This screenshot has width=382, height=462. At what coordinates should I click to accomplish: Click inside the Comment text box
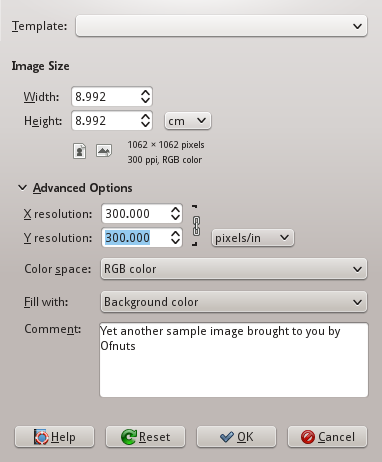click(234, 360)
